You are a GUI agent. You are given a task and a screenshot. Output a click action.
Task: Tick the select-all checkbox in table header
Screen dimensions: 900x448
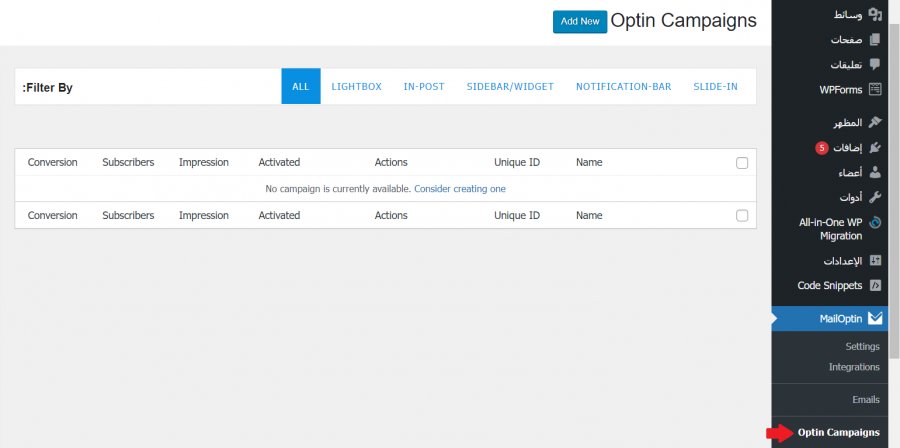coord(742,163)
